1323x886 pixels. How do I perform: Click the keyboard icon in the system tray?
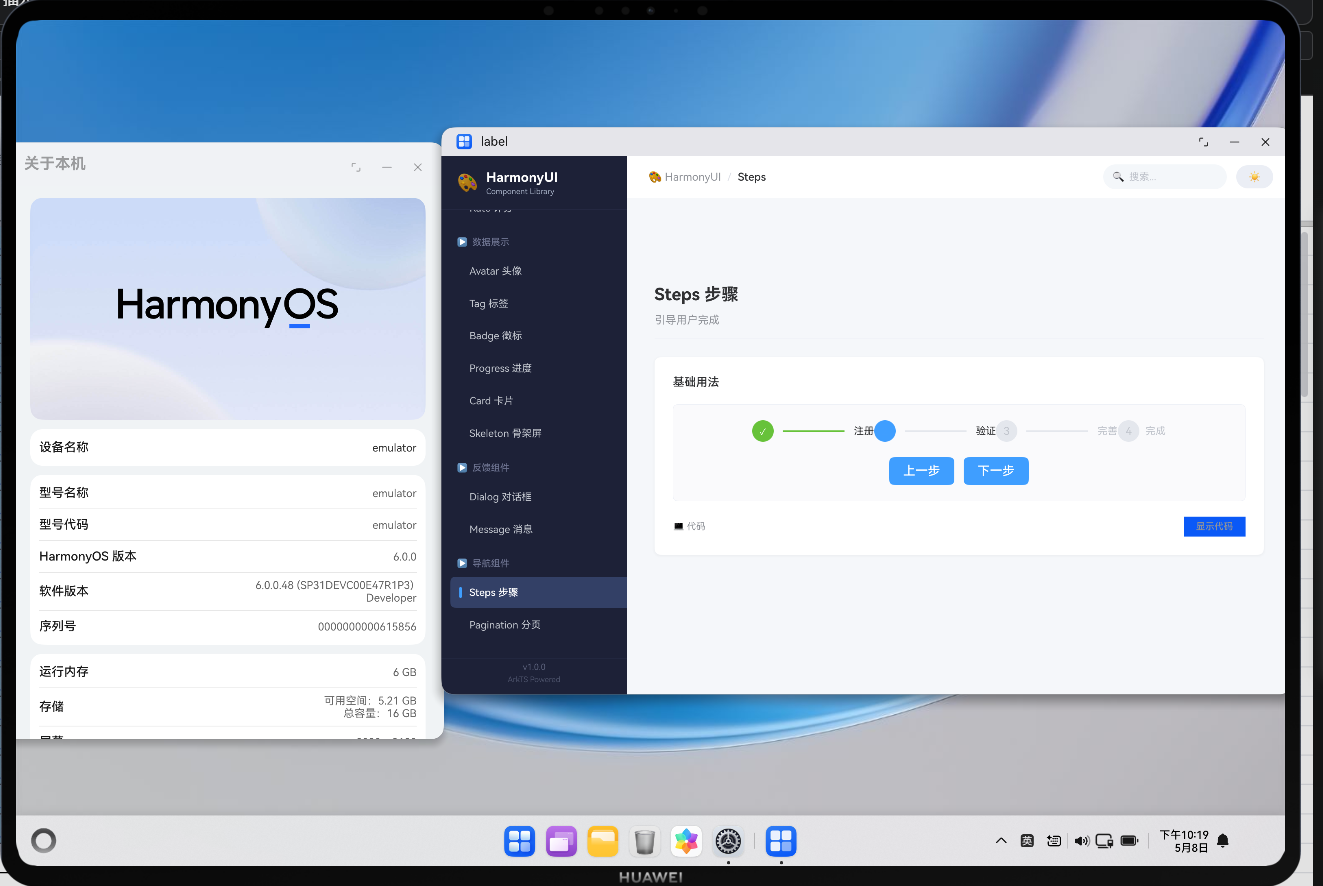click(x=1054, y=841)
